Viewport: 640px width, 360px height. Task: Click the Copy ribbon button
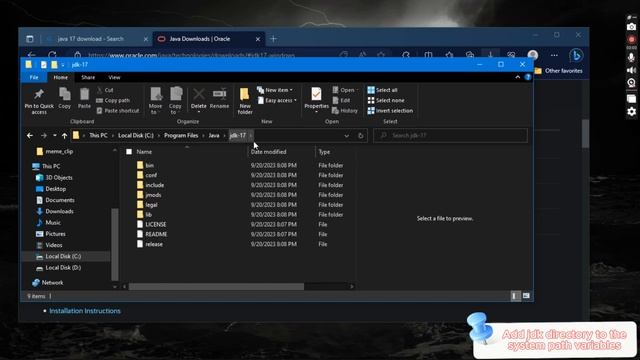[x=64, y=98]
